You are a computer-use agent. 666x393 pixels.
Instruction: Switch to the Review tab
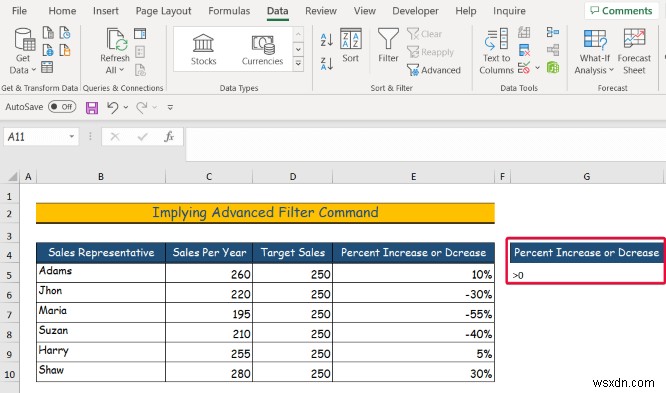[321, 11]
